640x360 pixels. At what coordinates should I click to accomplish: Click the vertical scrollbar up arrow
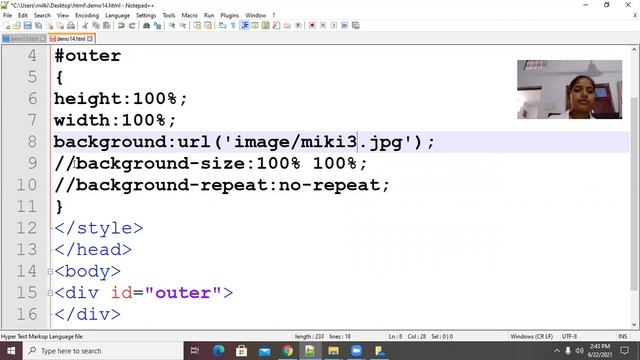[x=634, y=50]
